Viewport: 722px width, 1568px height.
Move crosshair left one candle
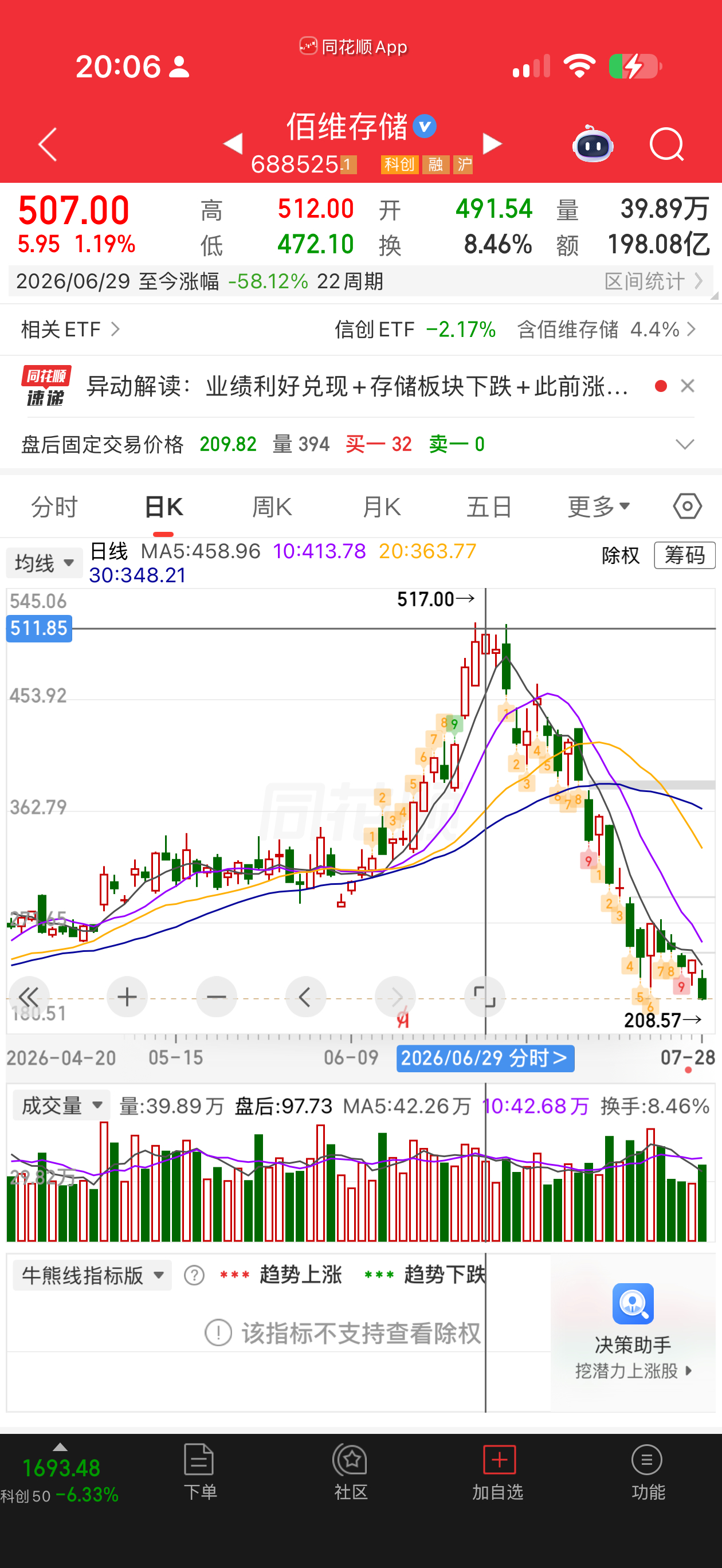[x=305, y=997]
